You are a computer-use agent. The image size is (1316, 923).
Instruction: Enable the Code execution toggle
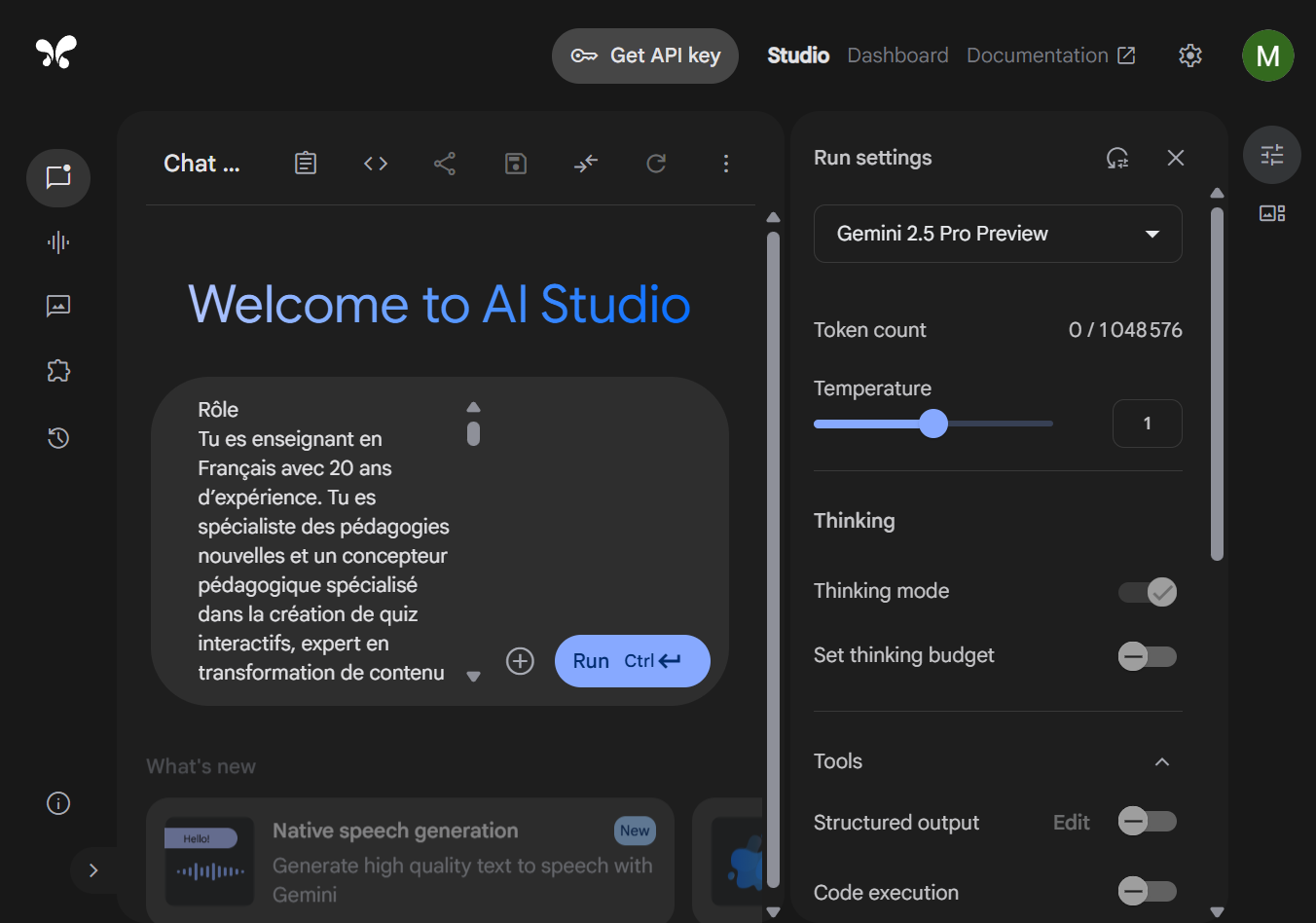click(1148, 891)
